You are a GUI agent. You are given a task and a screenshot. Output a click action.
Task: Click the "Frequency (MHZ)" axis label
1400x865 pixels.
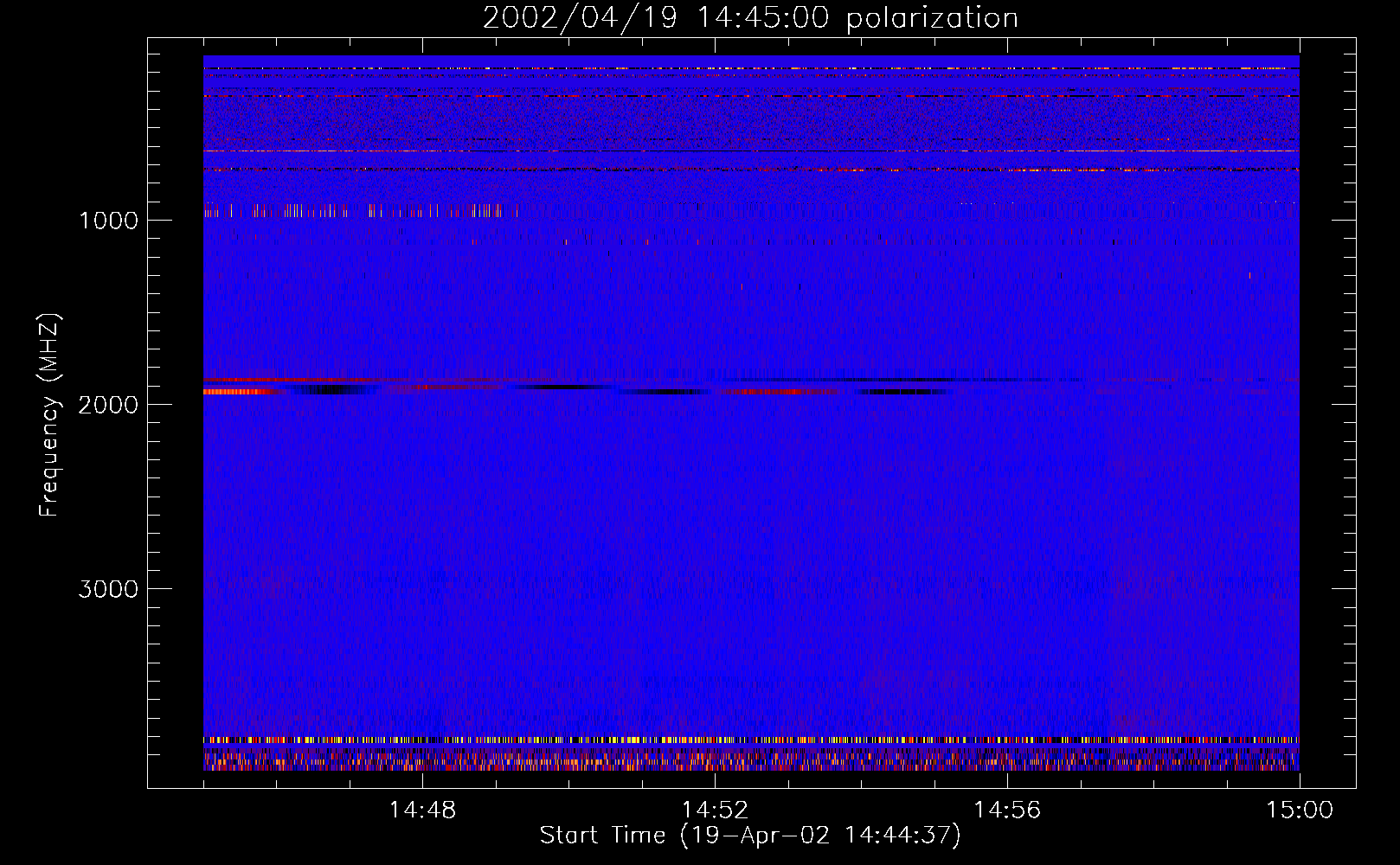[x=49, y=415]
